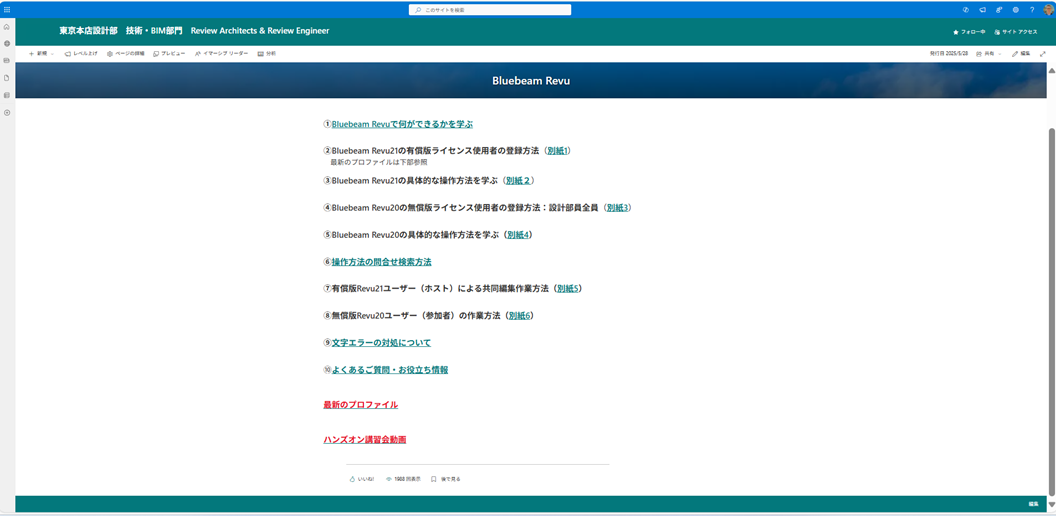Open the help question mark icon
This screenshot has height=516, width=1056.
point(1032,9)
